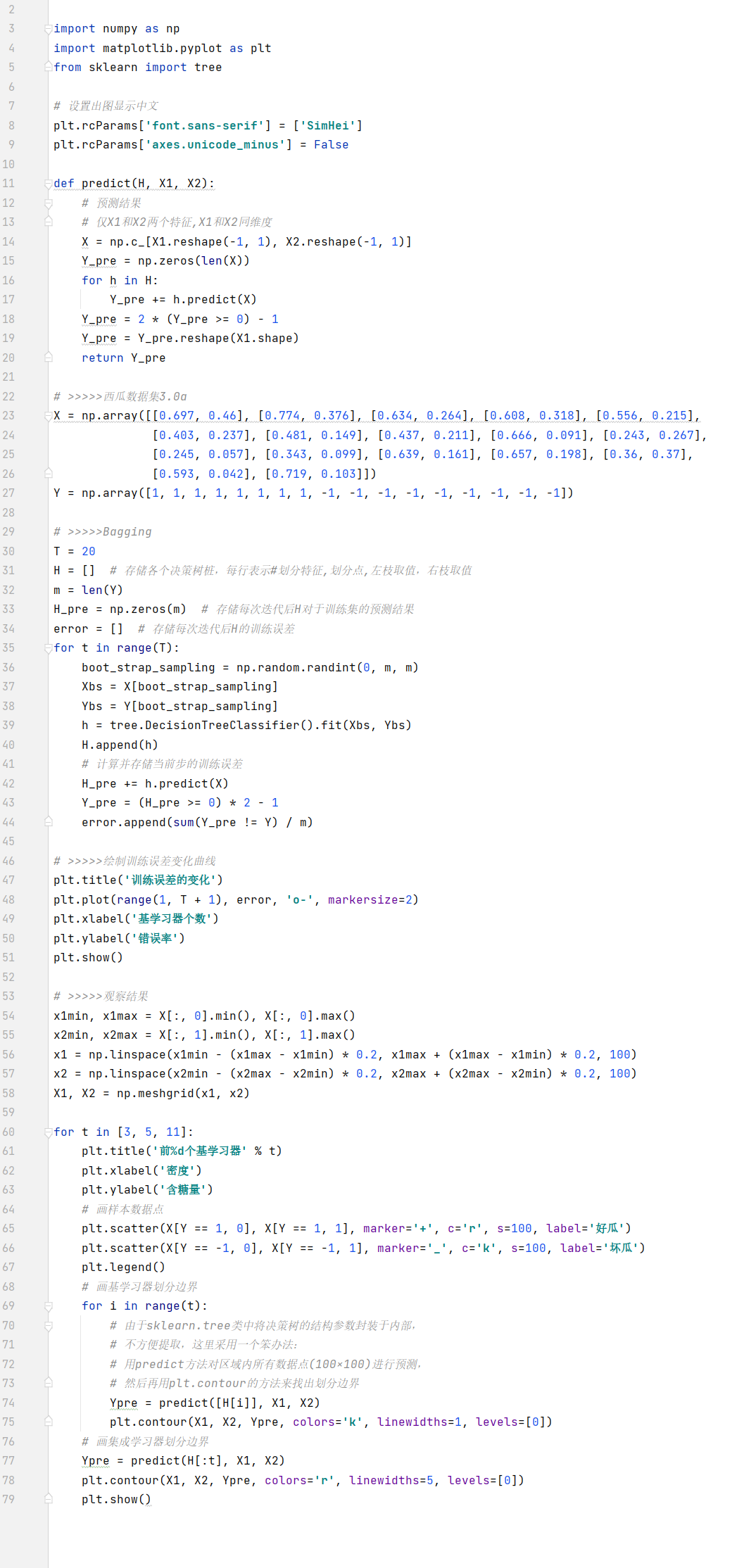Screen dimensions: 744x1568
Task: Click line number 65 in the gutter
Action: click(8, 1228)
